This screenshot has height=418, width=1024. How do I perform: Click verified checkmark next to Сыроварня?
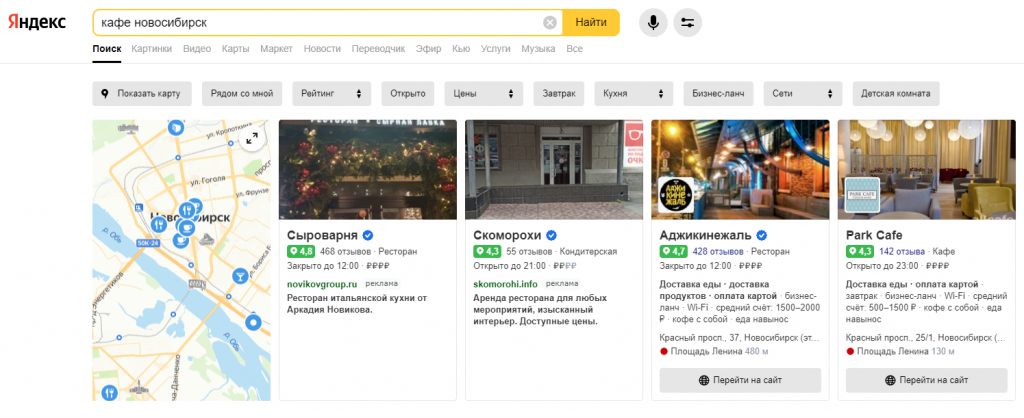[x=368, y=235]
